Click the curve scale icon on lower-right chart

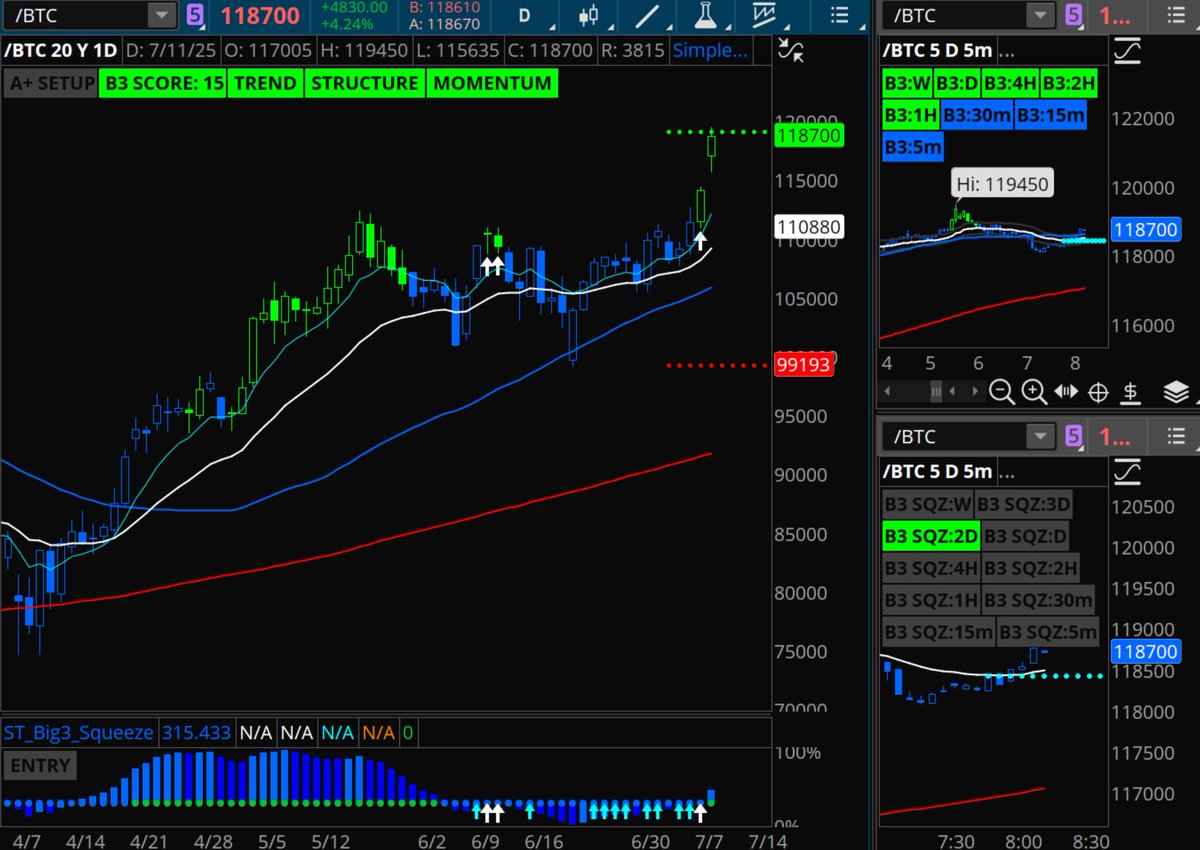pos(1128,471)
